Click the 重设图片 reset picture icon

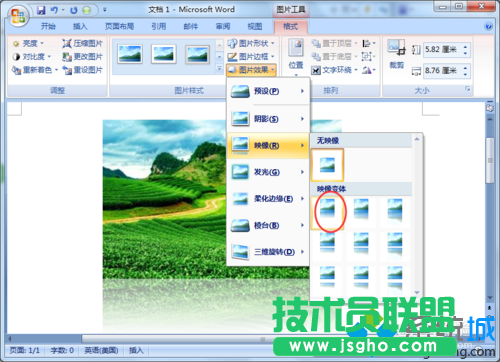point(67,70)
